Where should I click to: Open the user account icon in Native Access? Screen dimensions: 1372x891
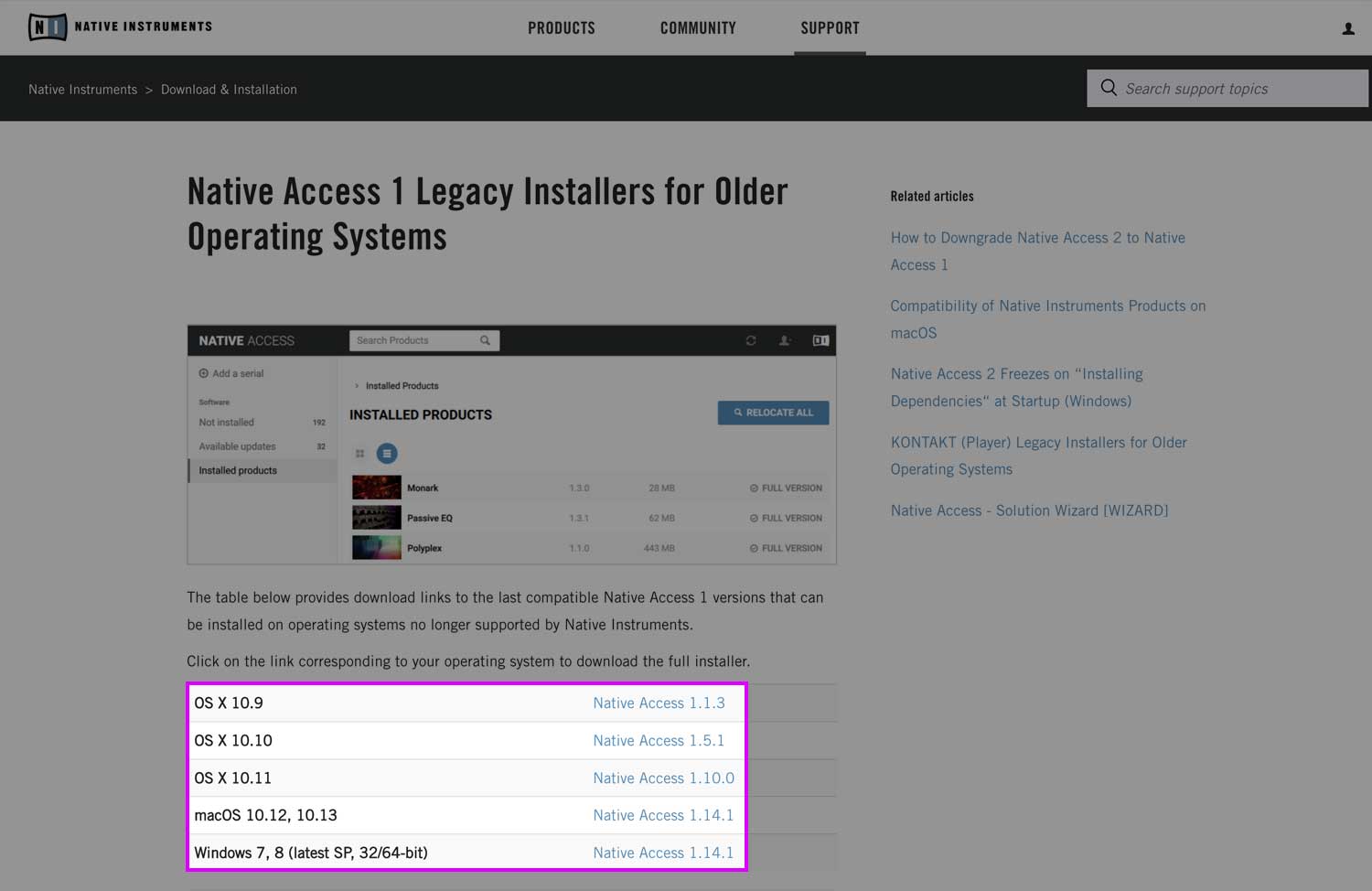point(784,340)
